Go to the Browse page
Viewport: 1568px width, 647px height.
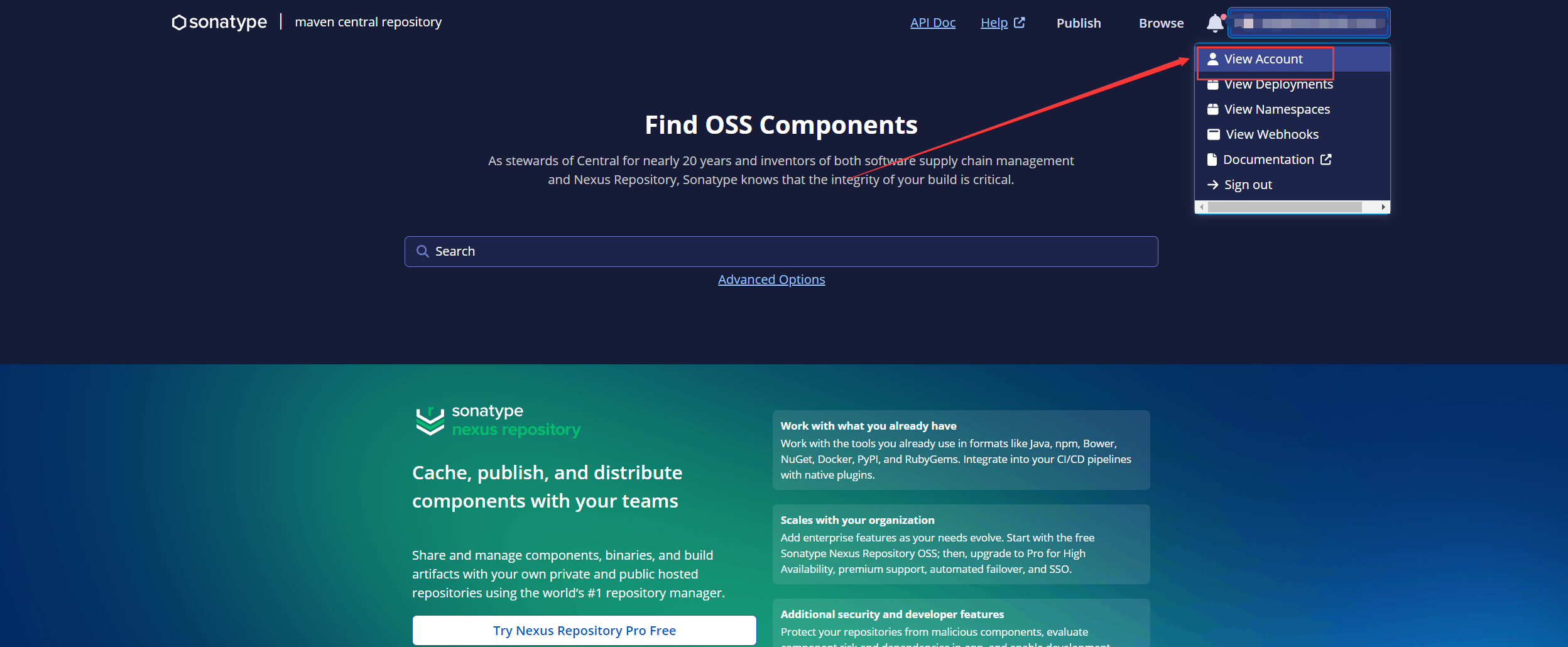click(x=1162, y=23)
